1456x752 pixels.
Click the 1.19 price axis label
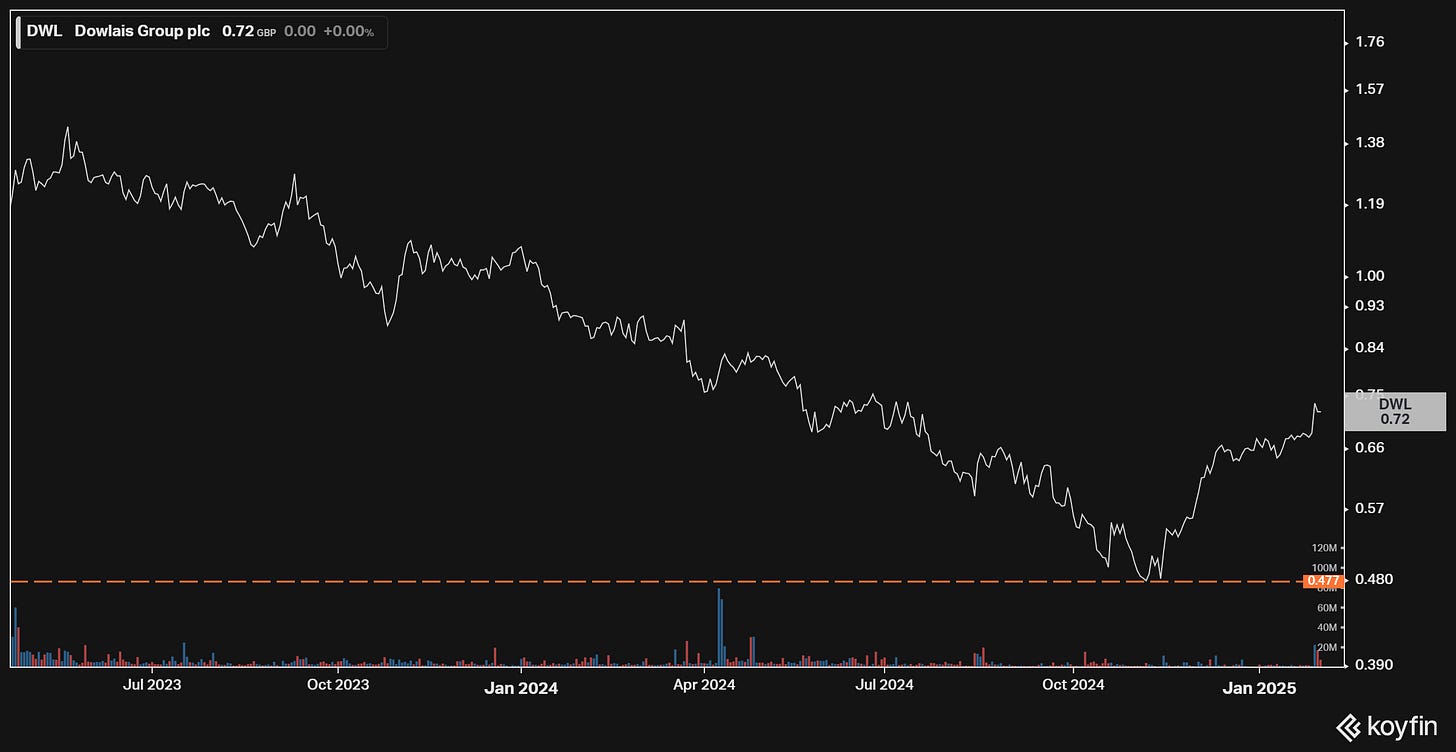[x=1369, y=204]
